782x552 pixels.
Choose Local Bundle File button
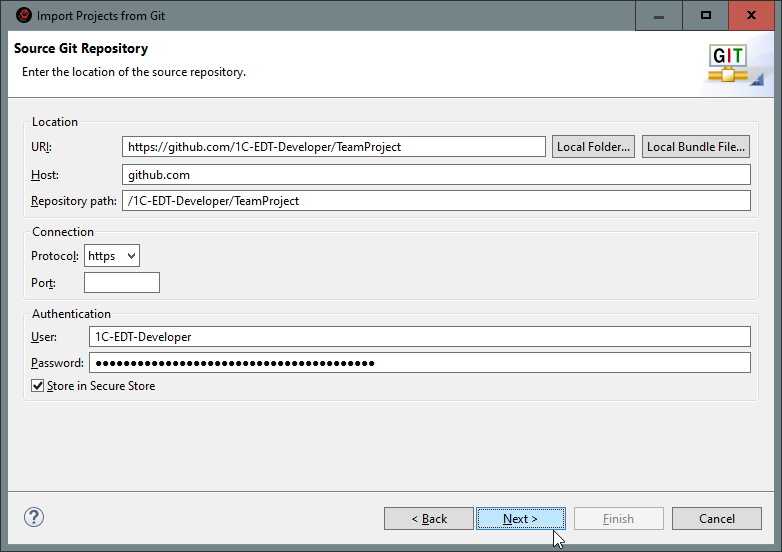pos(696,147)
